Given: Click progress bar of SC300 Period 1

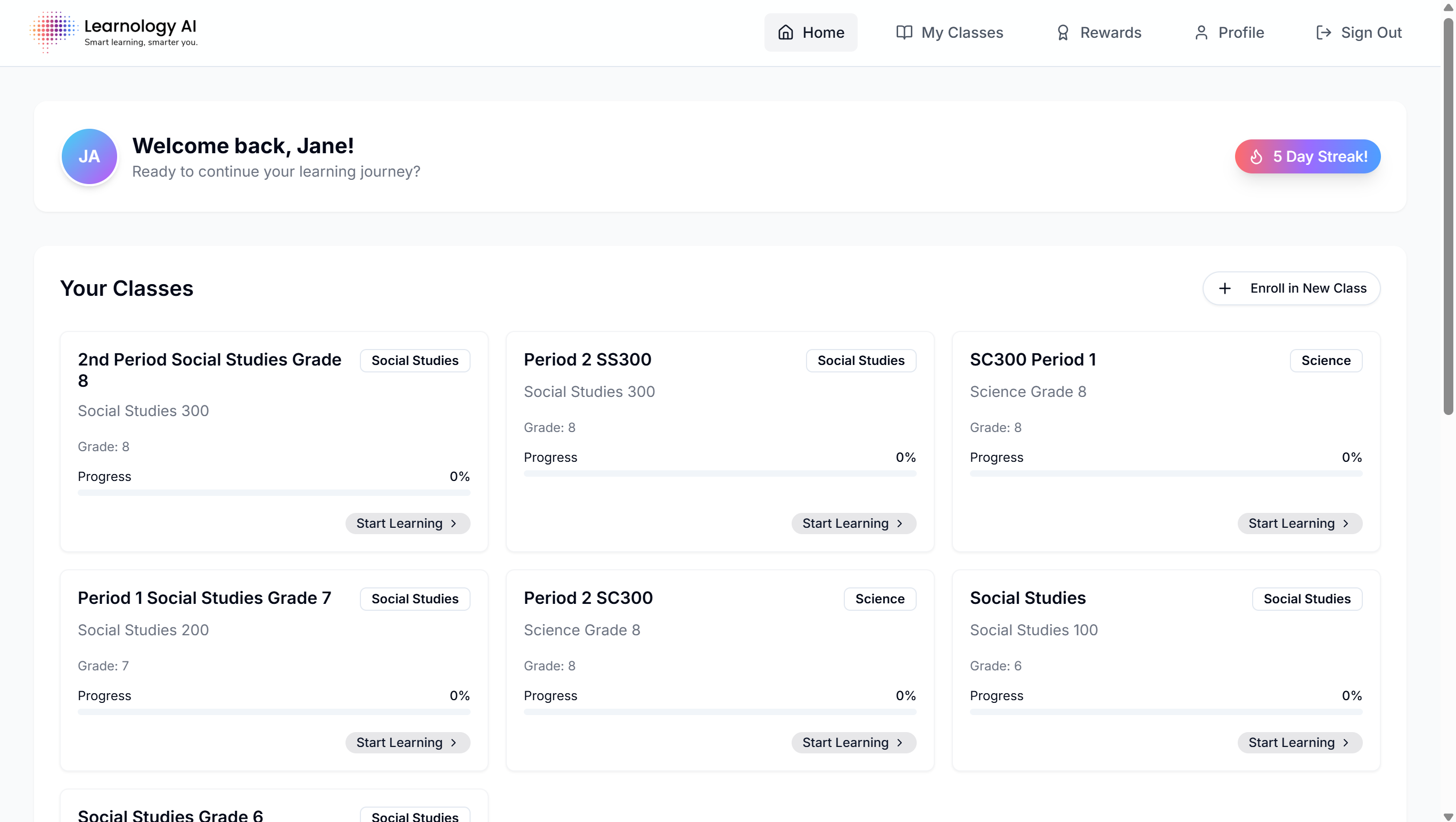Looking at the screenshot, I should pos(1165,474).
